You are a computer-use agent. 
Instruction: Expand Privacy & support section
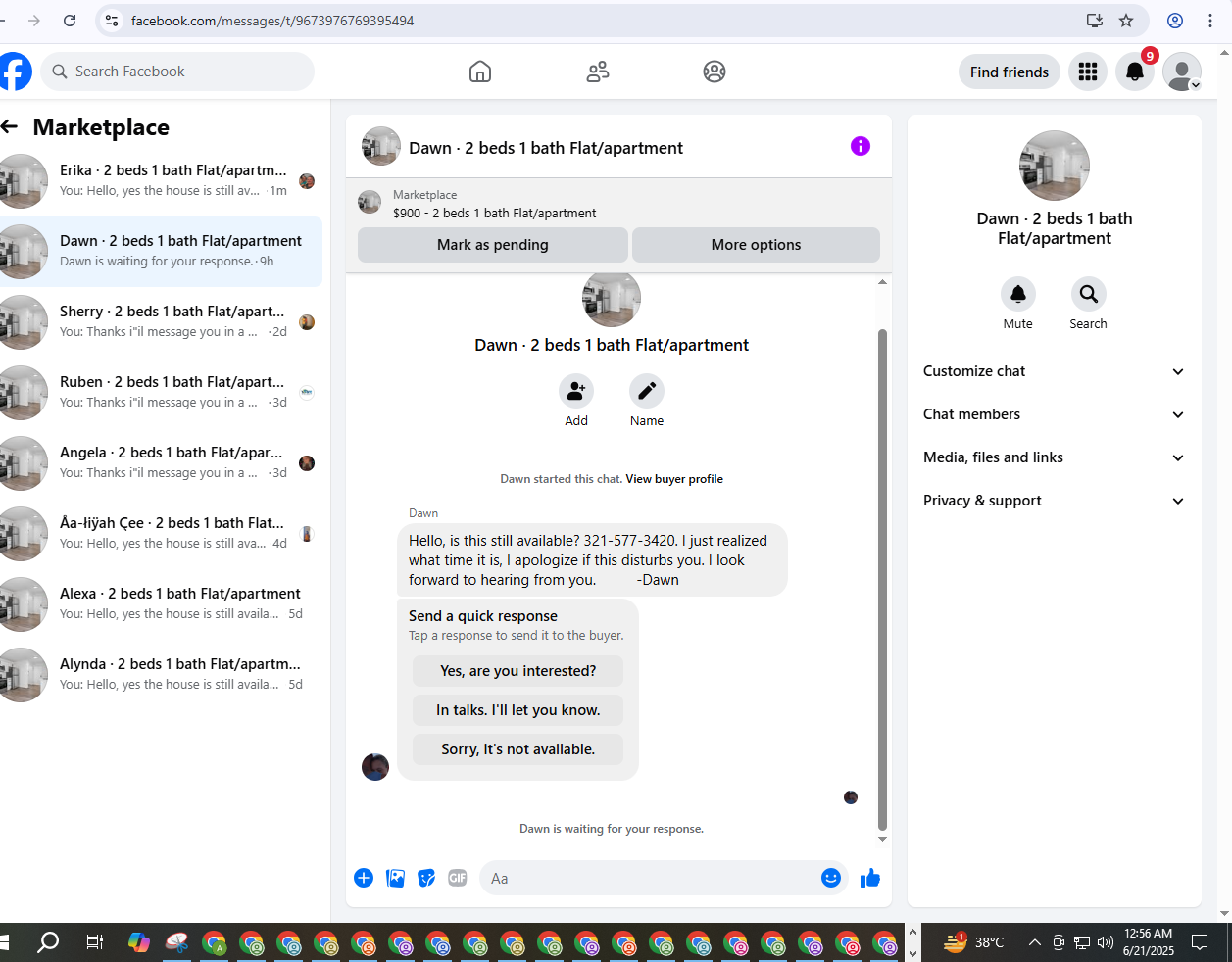[x=1055, y=501]
